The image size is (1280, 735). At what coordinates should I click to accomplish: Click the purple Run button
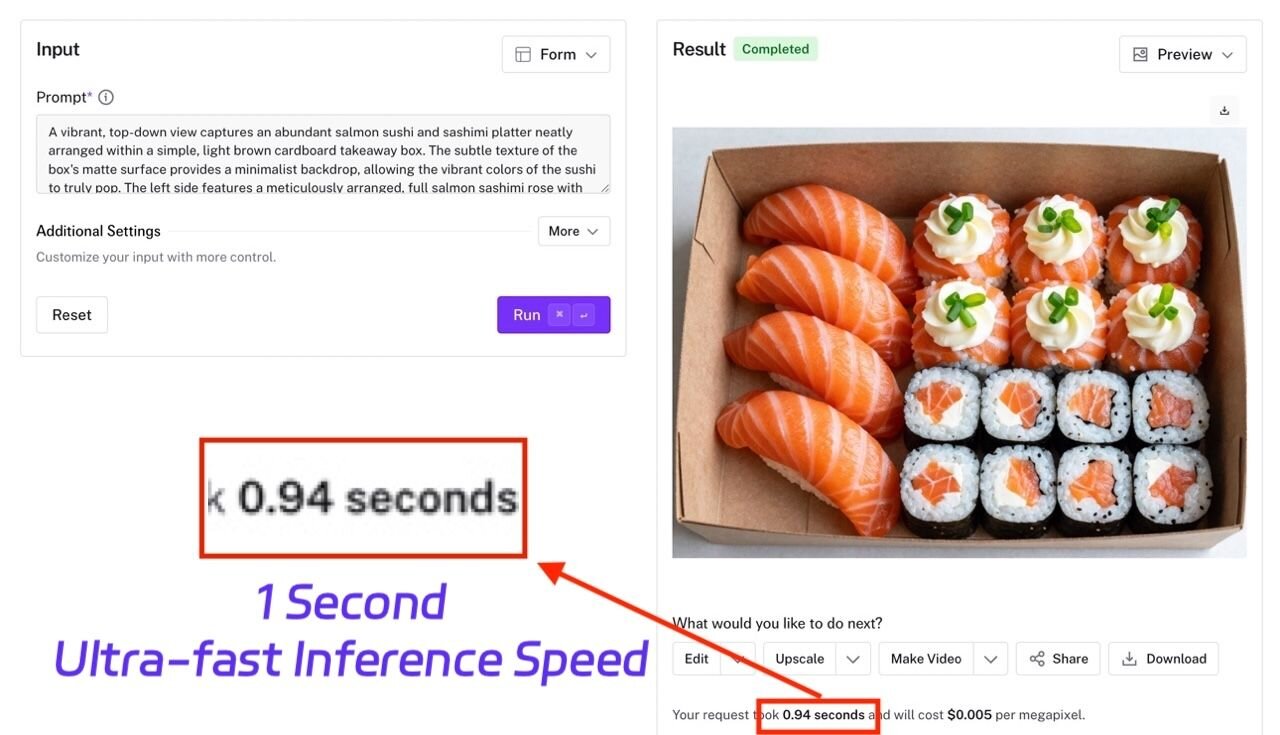(x=554, y=315)
